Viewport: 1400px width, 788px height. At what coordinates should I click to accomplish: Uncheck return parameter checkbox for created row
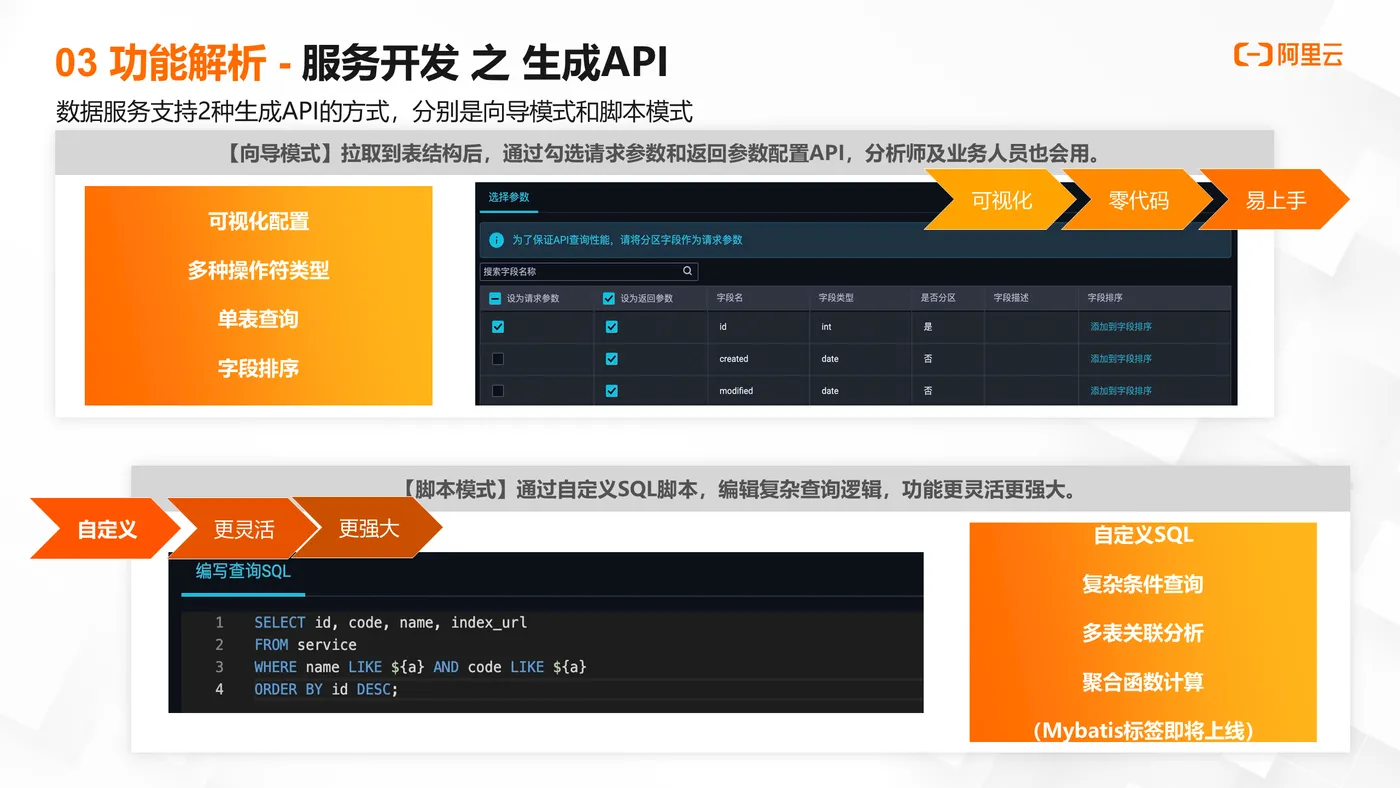(x=612, y=359)
